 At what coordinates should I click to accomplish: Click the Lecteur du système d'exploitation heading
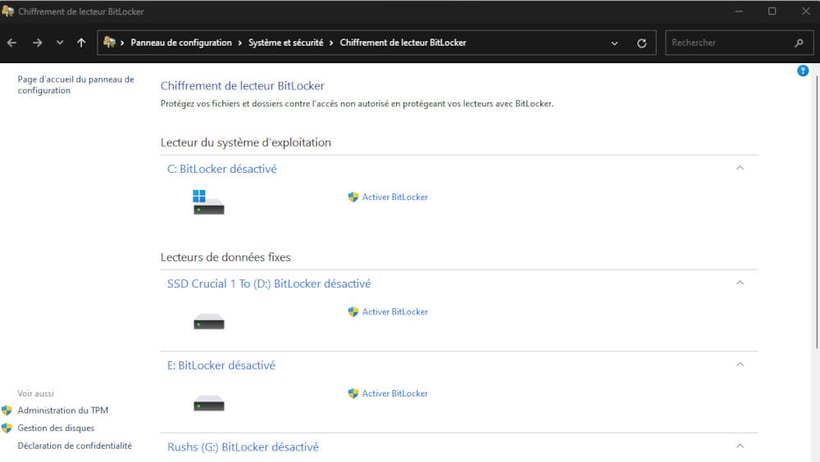(246, 142)
